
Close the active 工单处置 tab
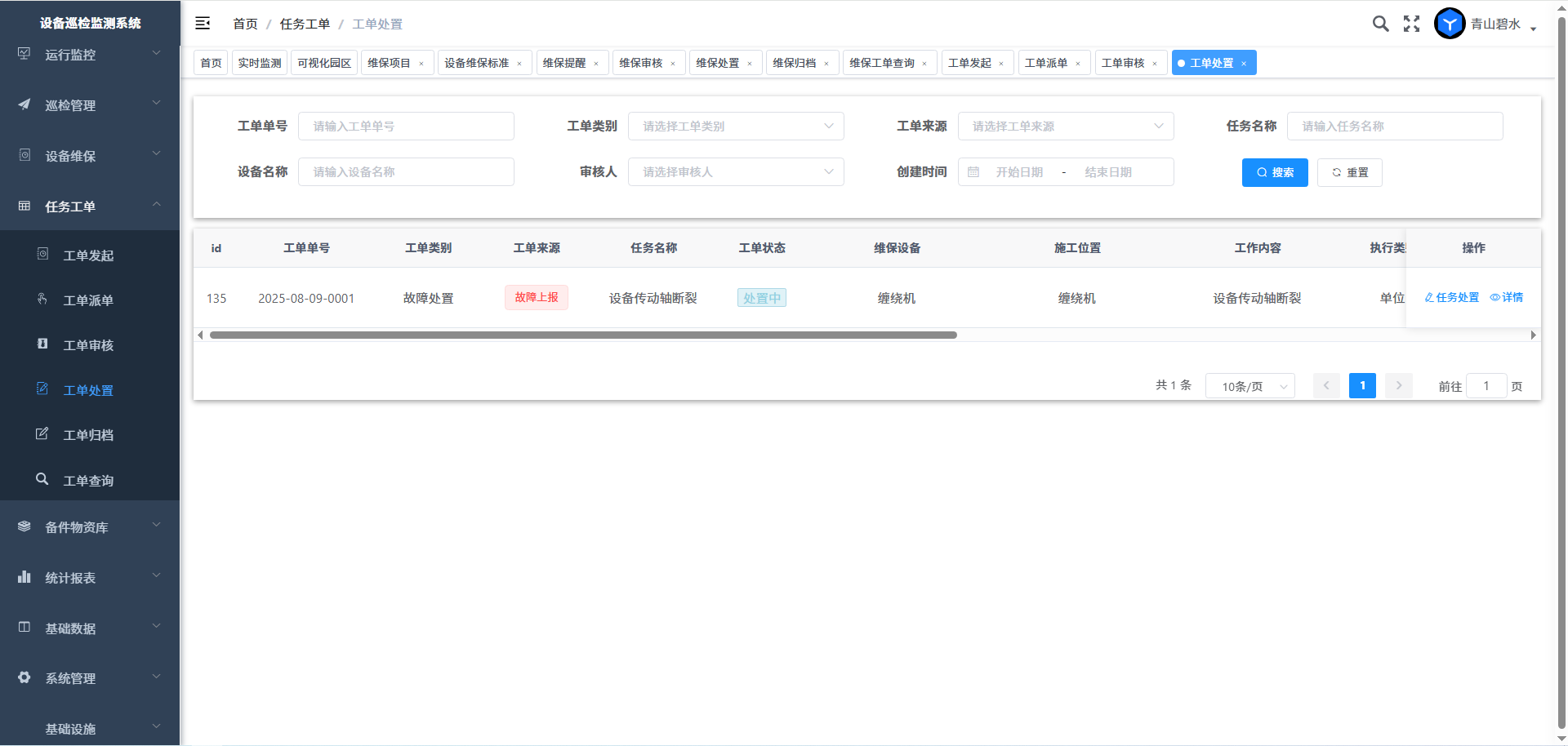coord(1244,64)
